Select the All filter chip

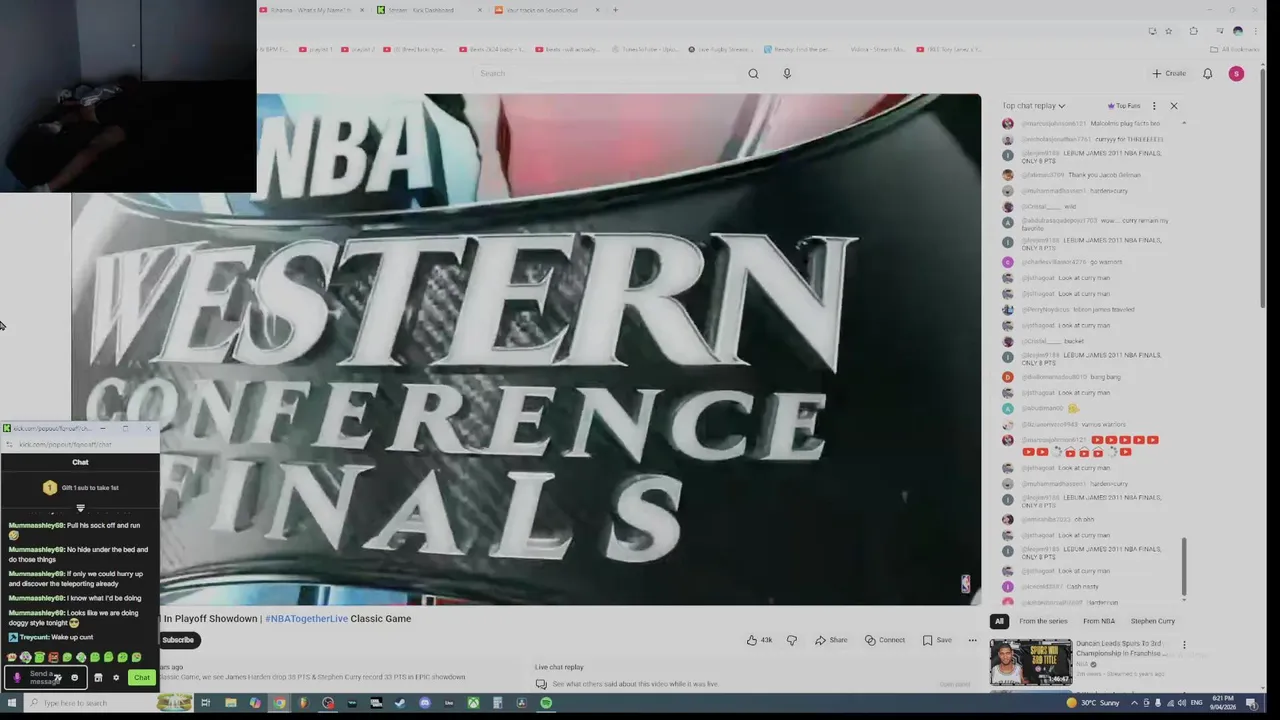[x=999, y=621]
